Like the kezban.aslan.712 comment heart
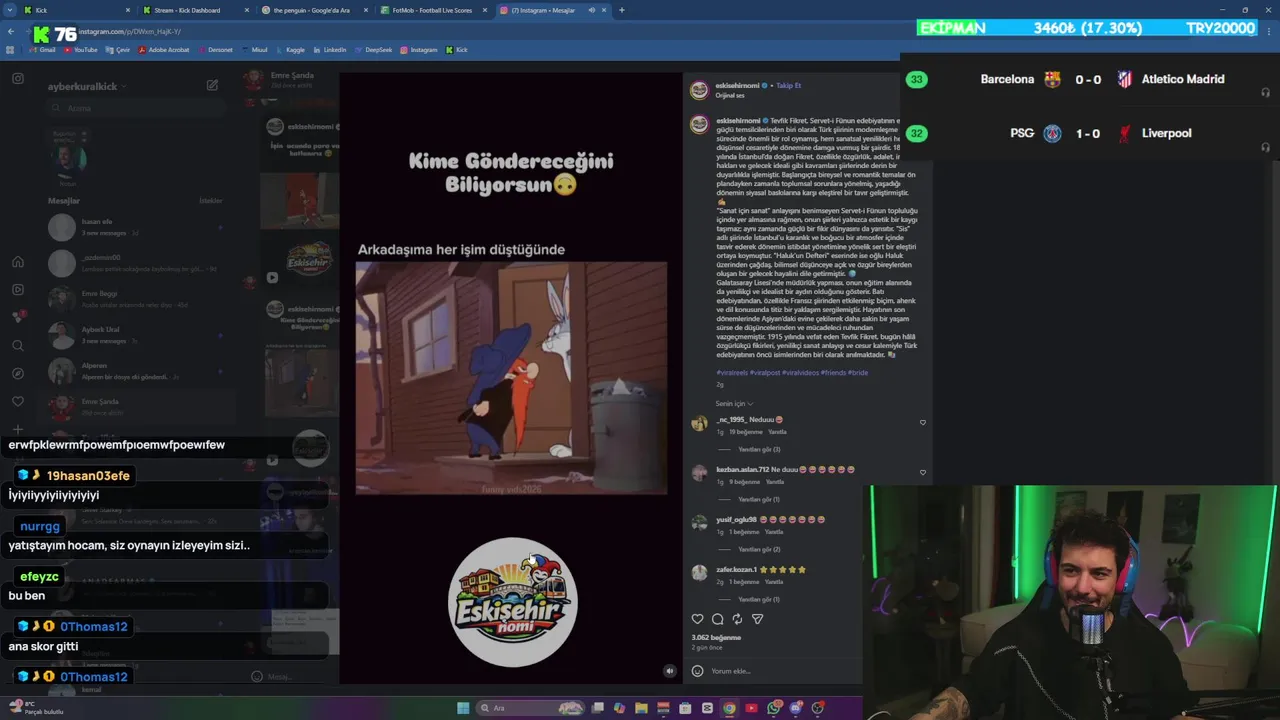 922,472
